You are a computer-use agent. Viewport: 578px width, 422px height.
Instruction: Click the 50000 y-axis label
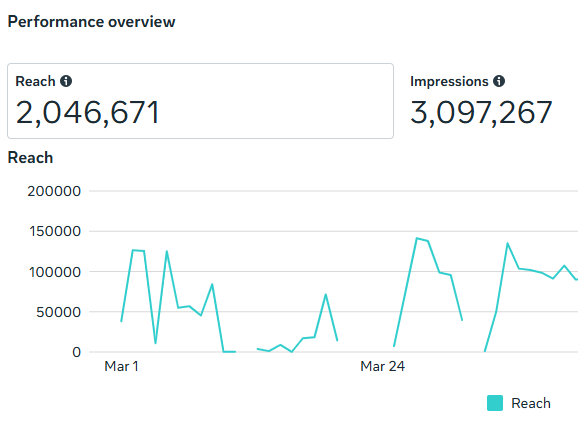[59, 312]
